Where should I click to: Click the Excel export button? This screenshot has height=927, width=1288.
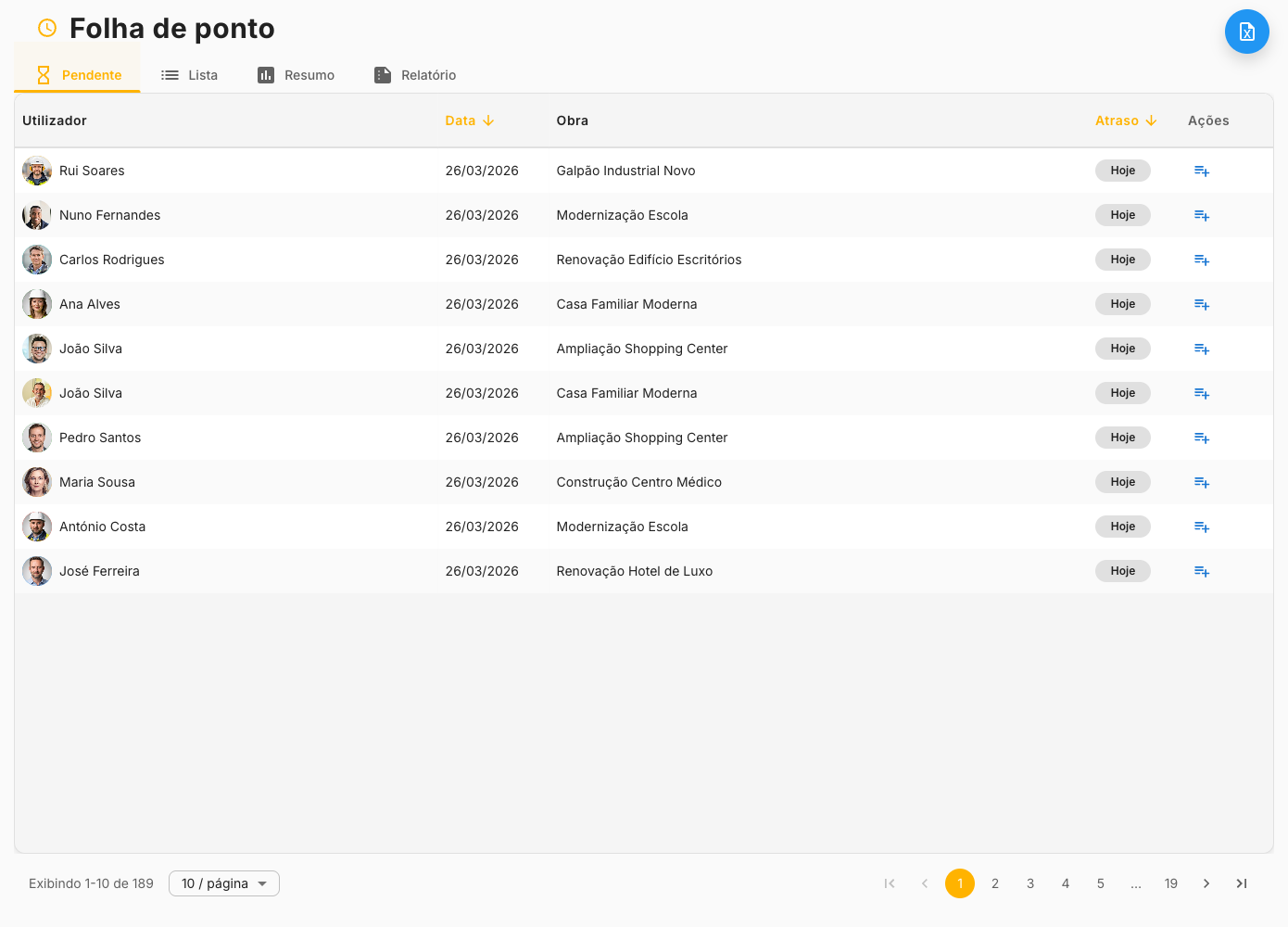(x=1246, y=32)
